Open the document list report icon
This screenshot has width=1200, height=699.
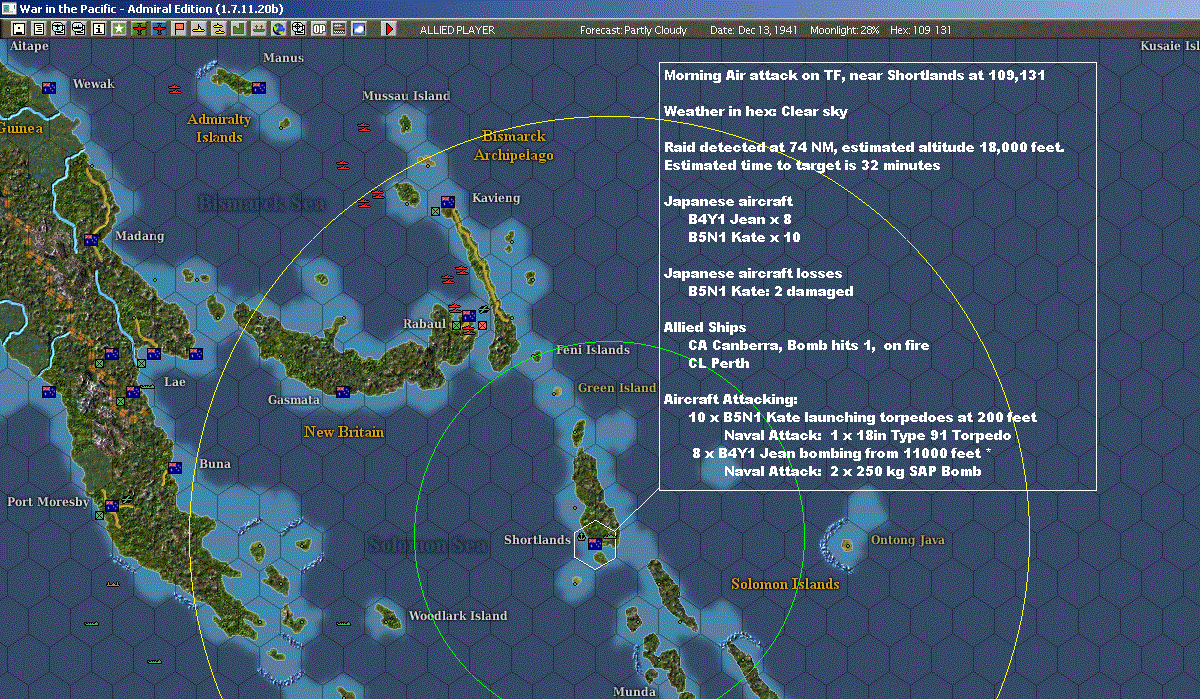38,29
